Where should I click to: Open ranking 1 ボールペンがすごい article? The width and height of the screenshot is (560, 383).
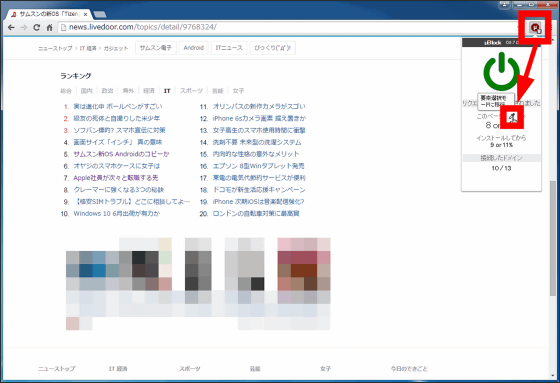(118, 106)
